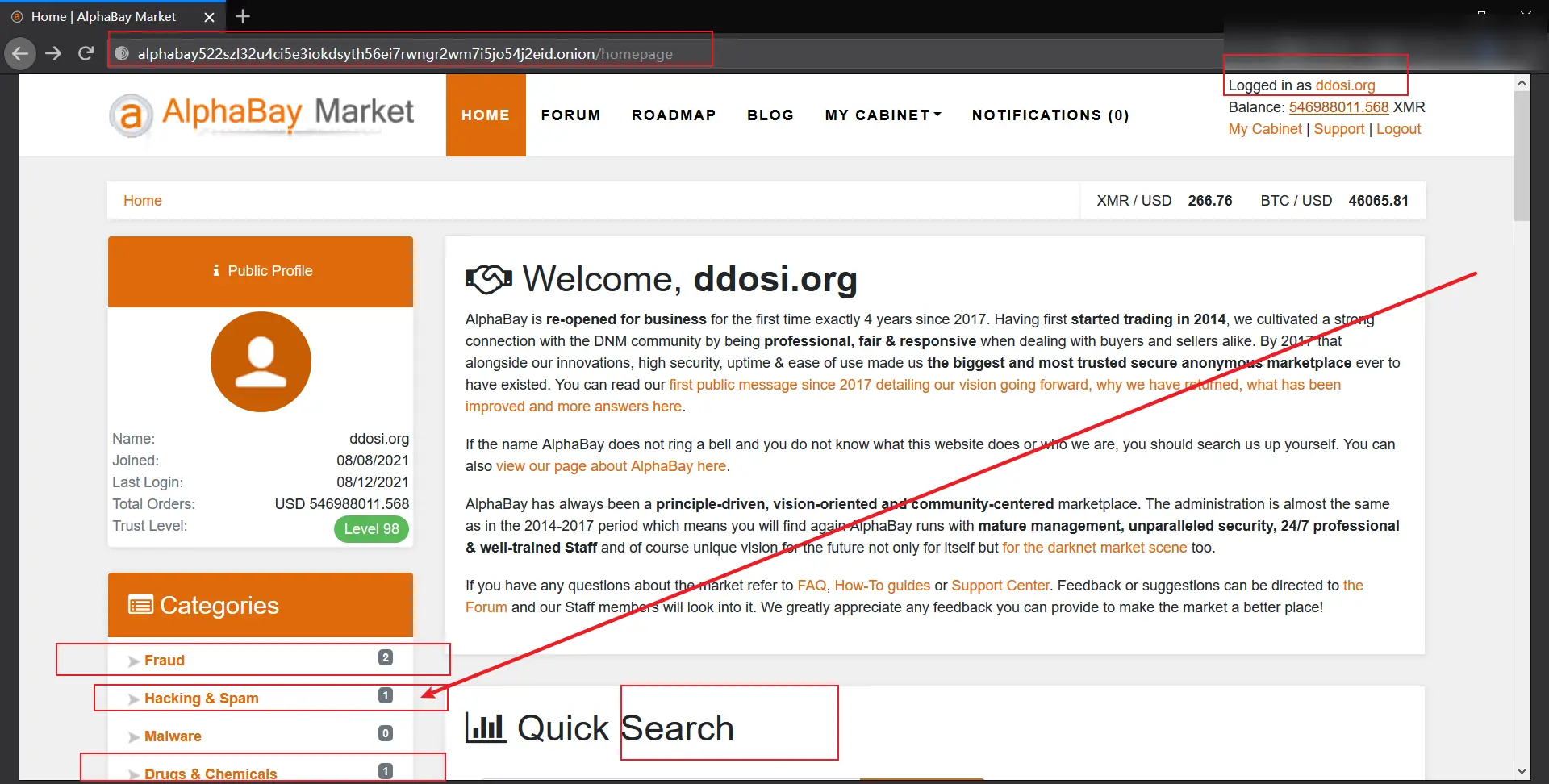Expand the Hacking & Spam category arrow
Screen dimensions: 1549x784
tap(134, 699)
